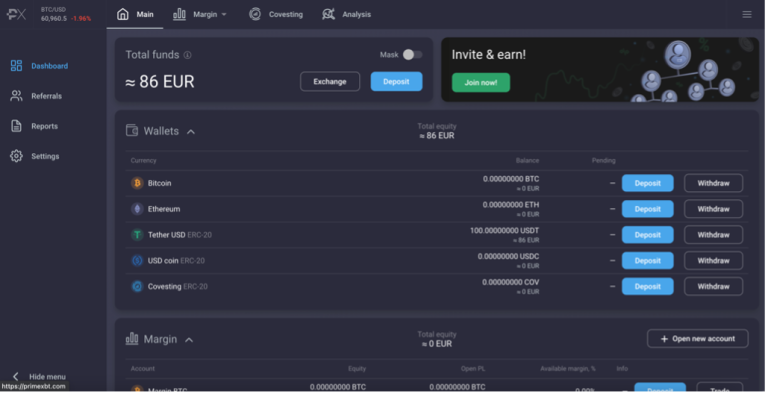Screen dimensions: 768x394
Task: Collapse the Margin section chevron
Action: (x=190, y=340)
